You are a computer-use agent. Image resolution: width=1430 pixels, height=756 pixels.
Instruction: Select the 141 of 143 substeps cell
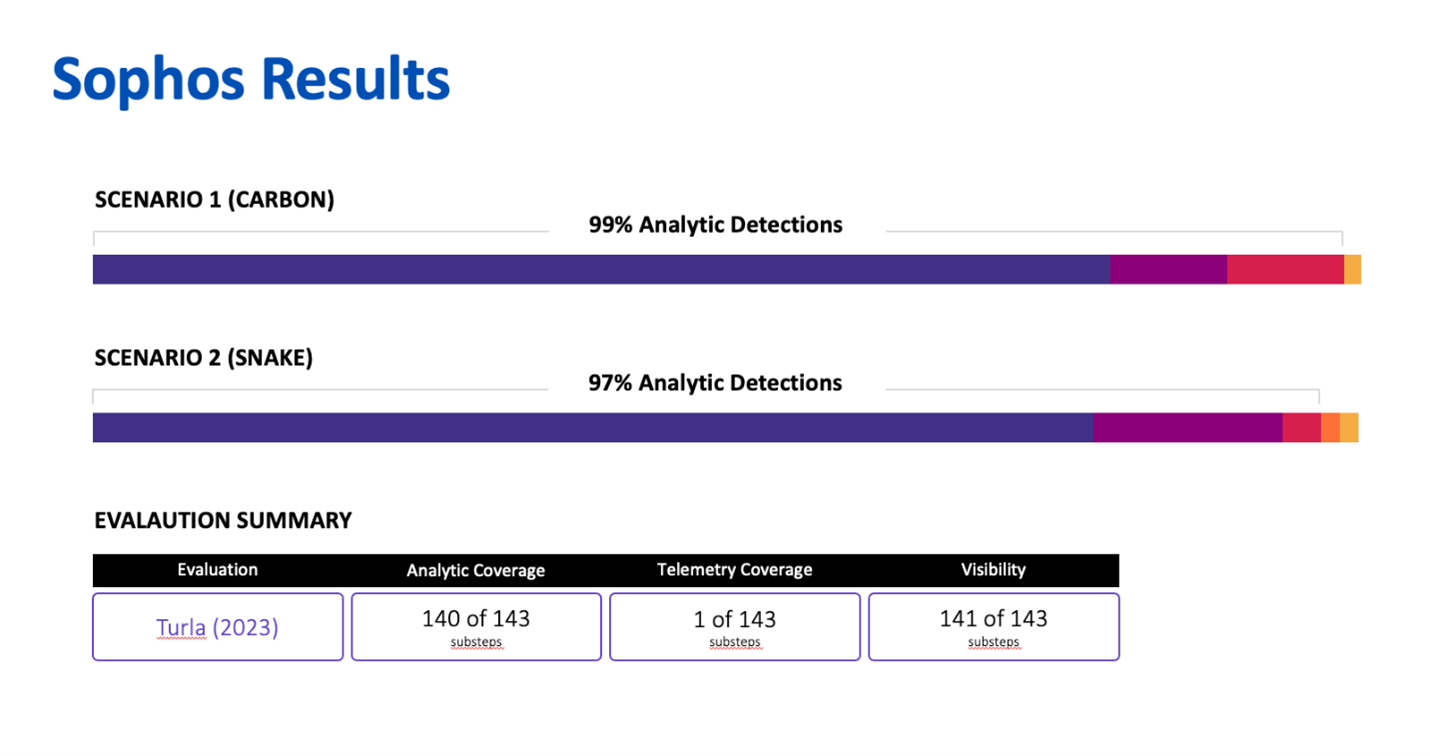click(993, 627)
